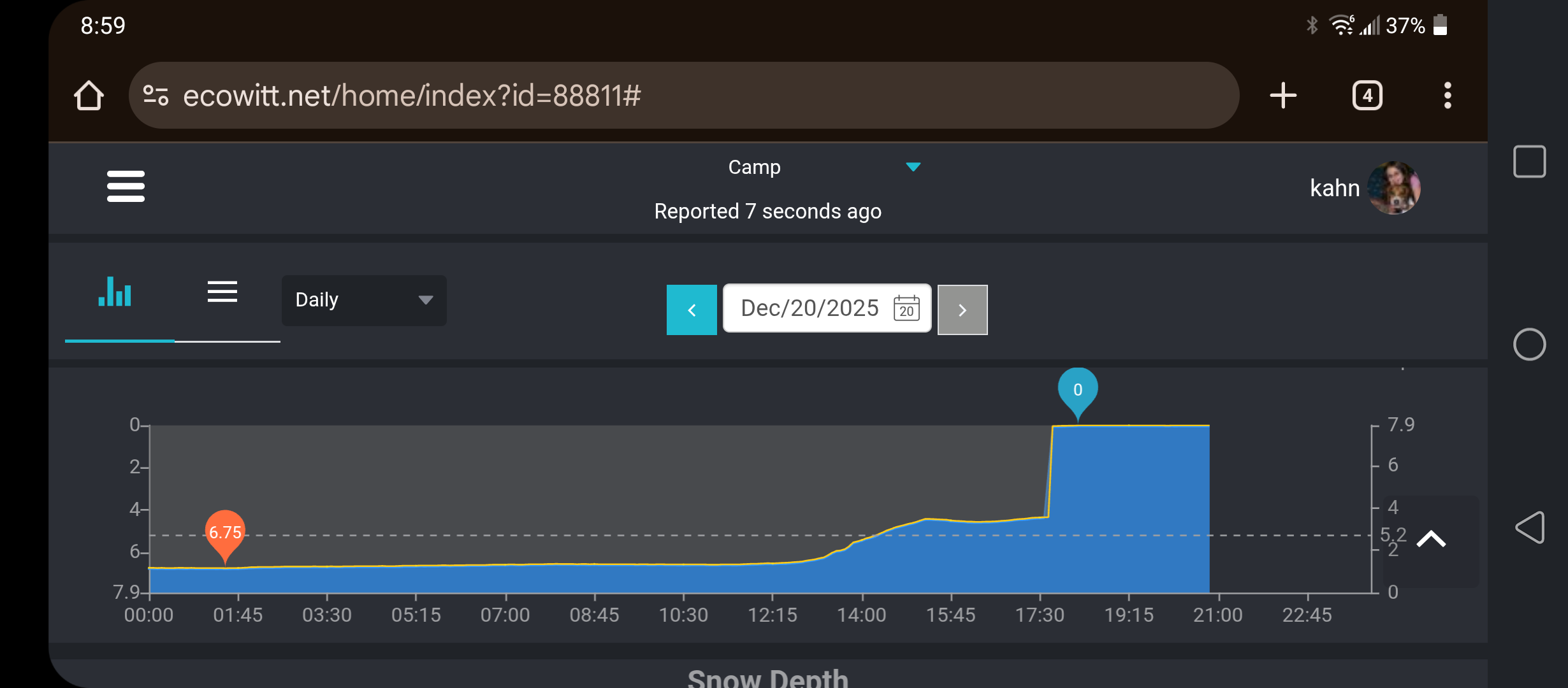Click the Dec/20/2025 date field
The image size is (1568, 688).
tap(809, 308)
